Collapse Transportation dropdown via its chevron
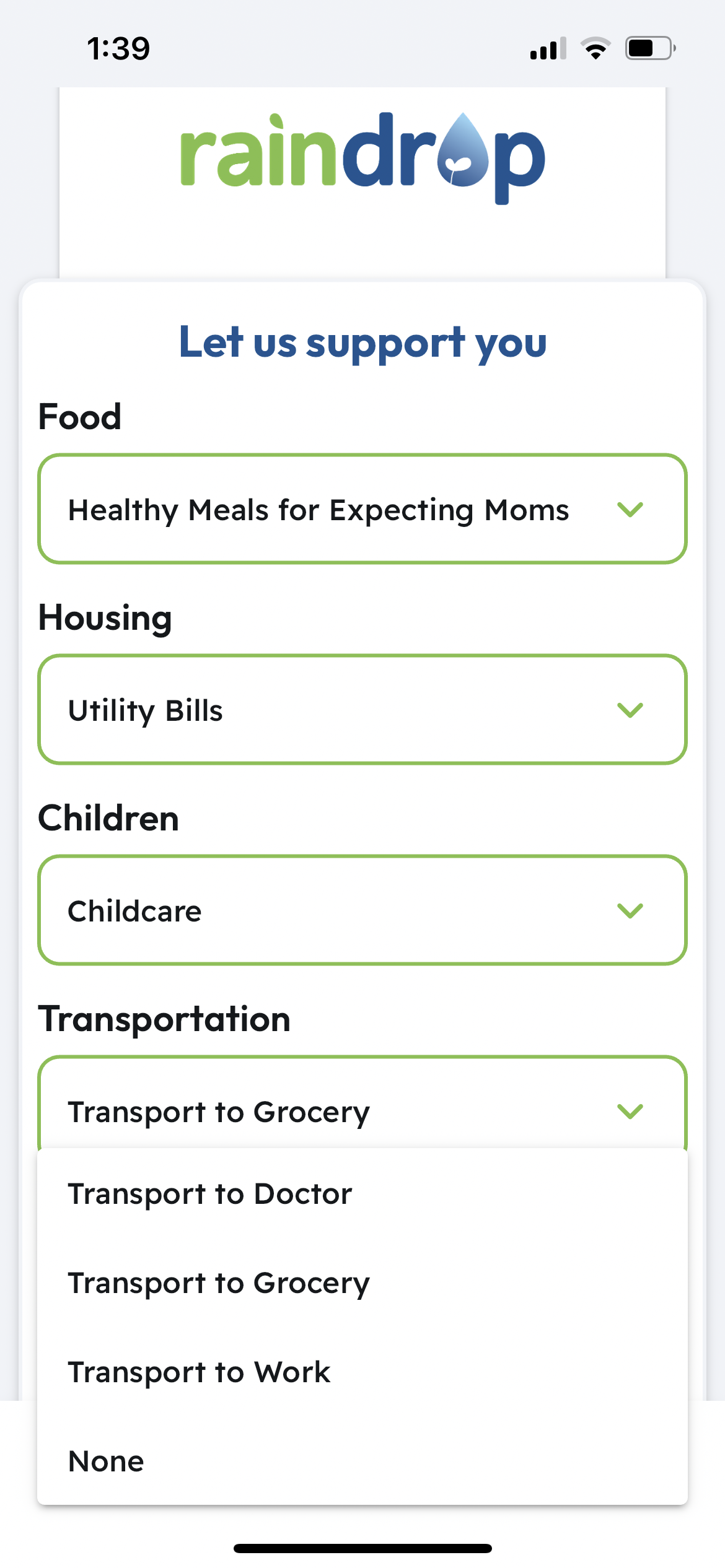 point(630,1111)
